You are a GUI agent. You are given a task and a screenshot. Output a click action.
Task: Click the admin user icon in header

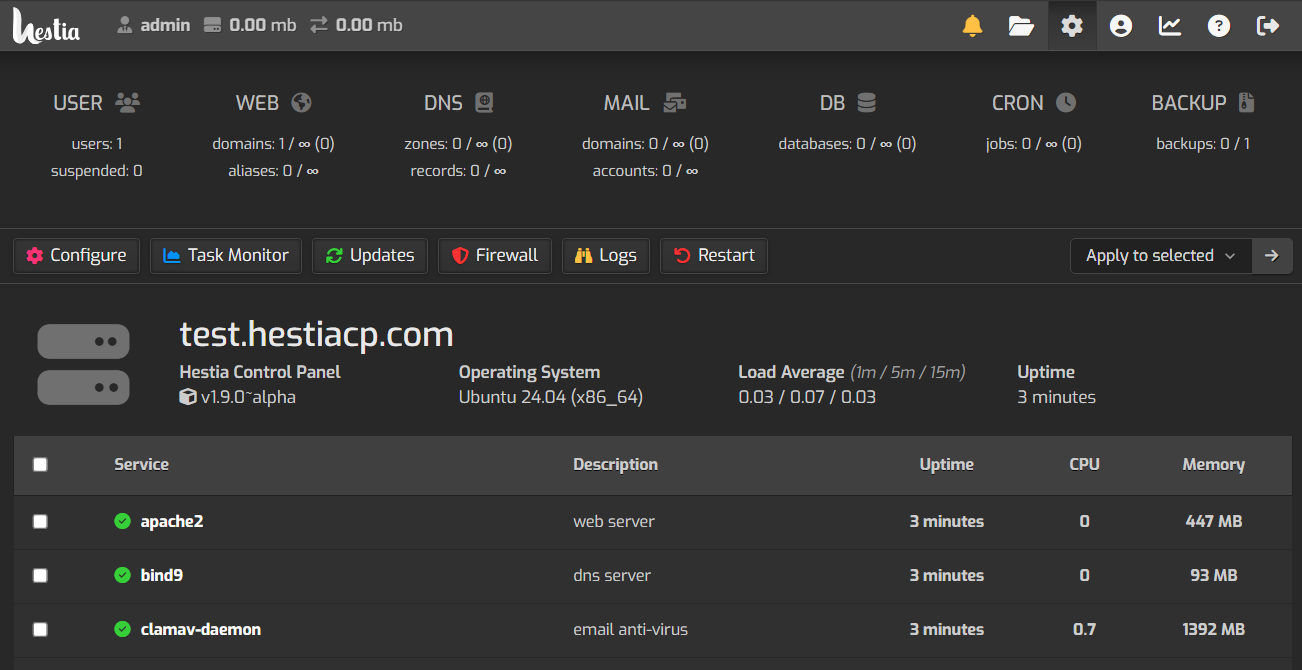[125, 25]
